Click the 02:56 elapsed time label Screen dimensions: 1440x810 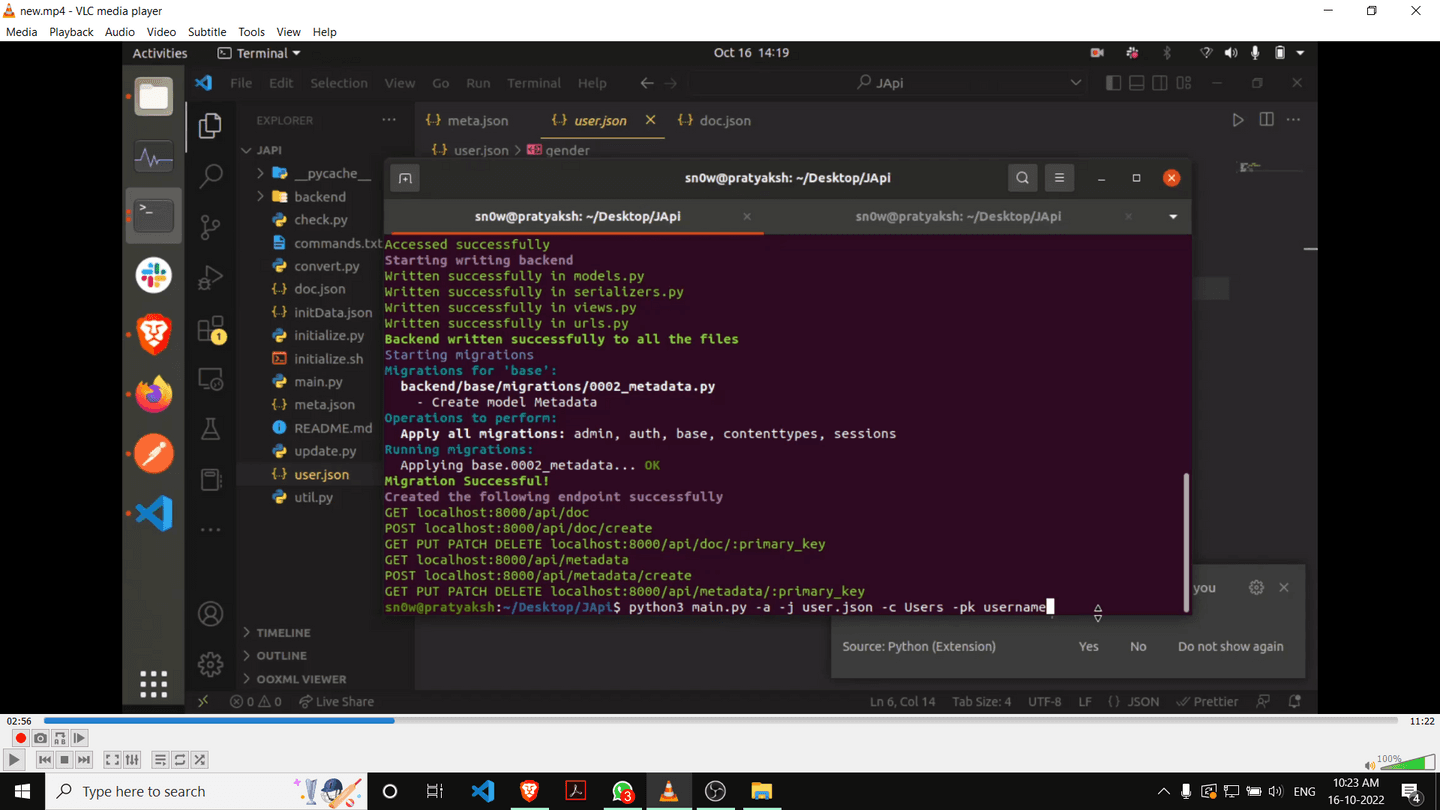19,721
